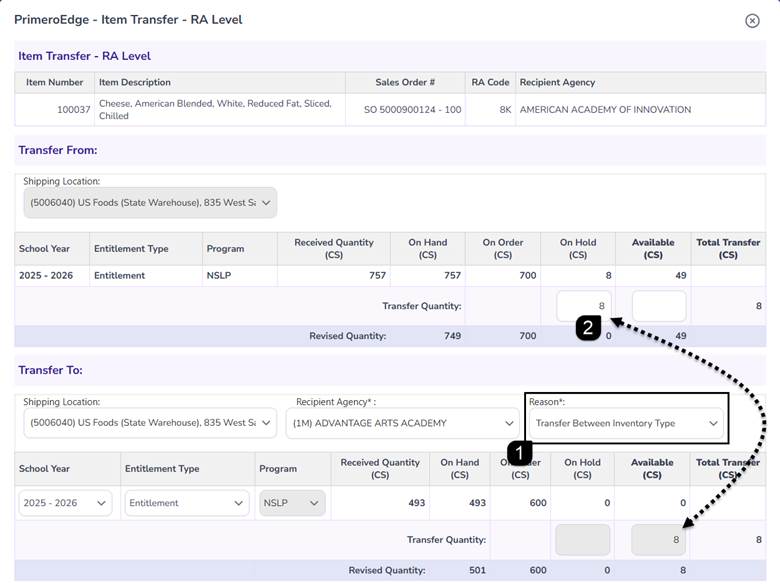
Task: Click Available value 49 in Transfer From row
Action: point(681,275)
